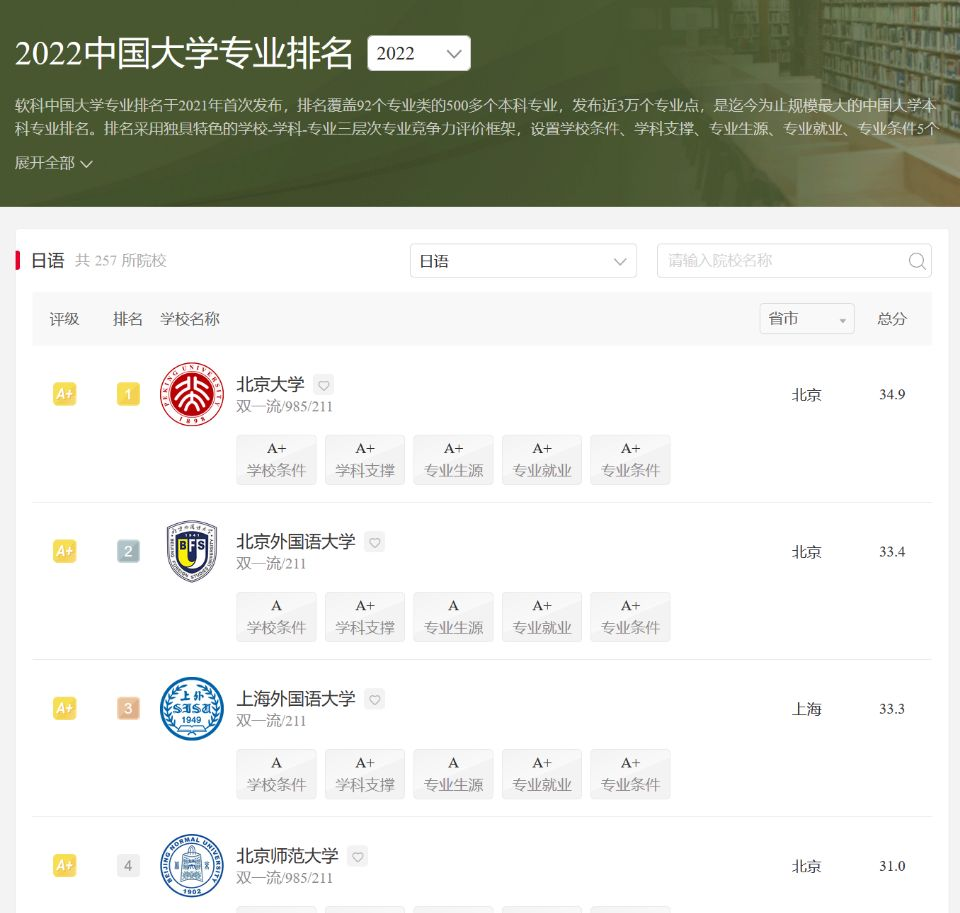This screenshot has height=913, width=960.
Task: Click the school name search field
Action: [794, 261]
